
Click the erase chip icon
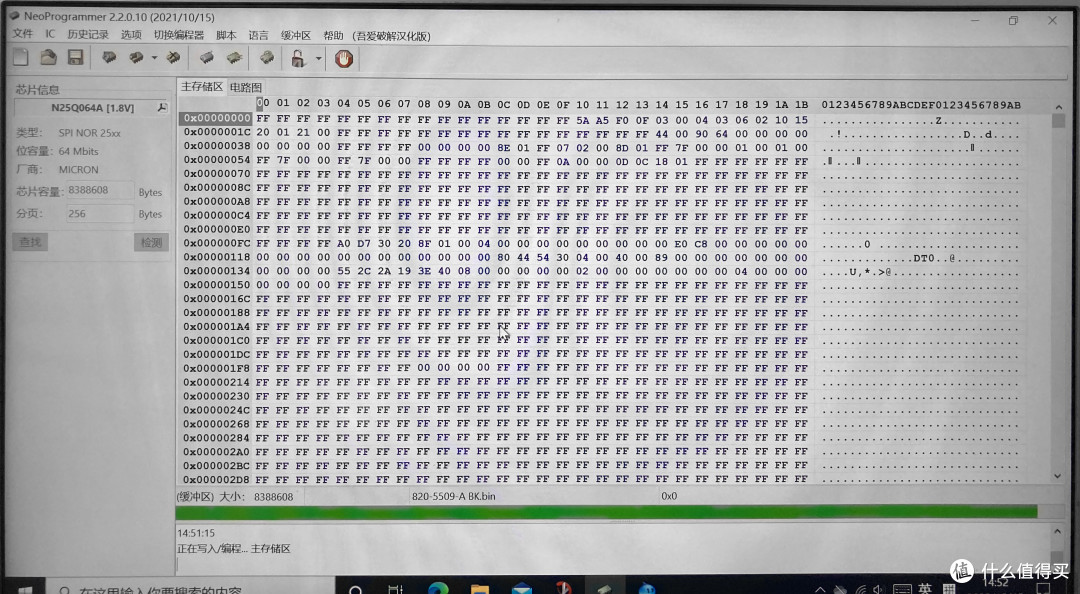pyautogui.click(x=173, y=58)
